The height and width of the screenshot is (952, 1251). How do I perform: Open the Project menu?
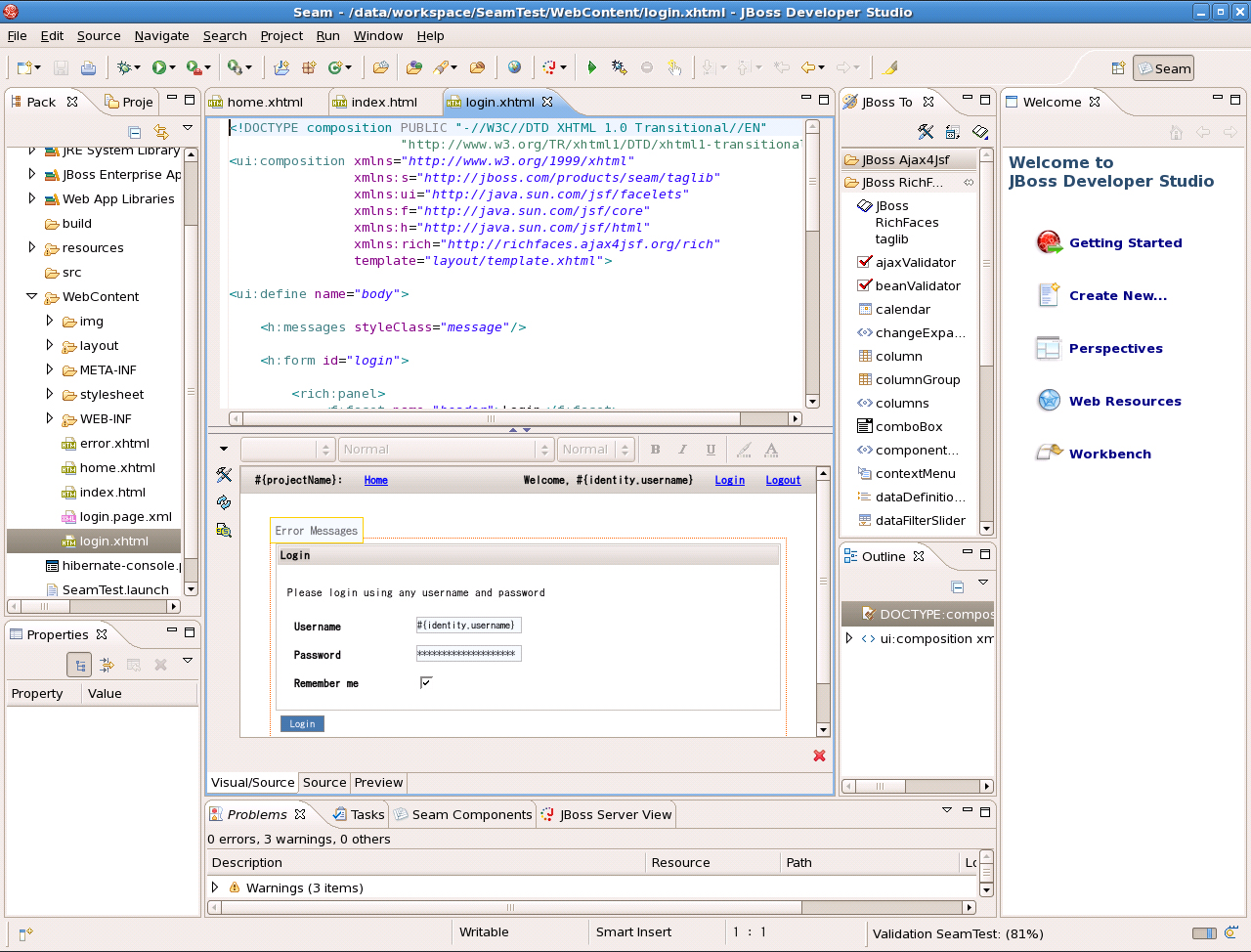click(x=281, y=36)
